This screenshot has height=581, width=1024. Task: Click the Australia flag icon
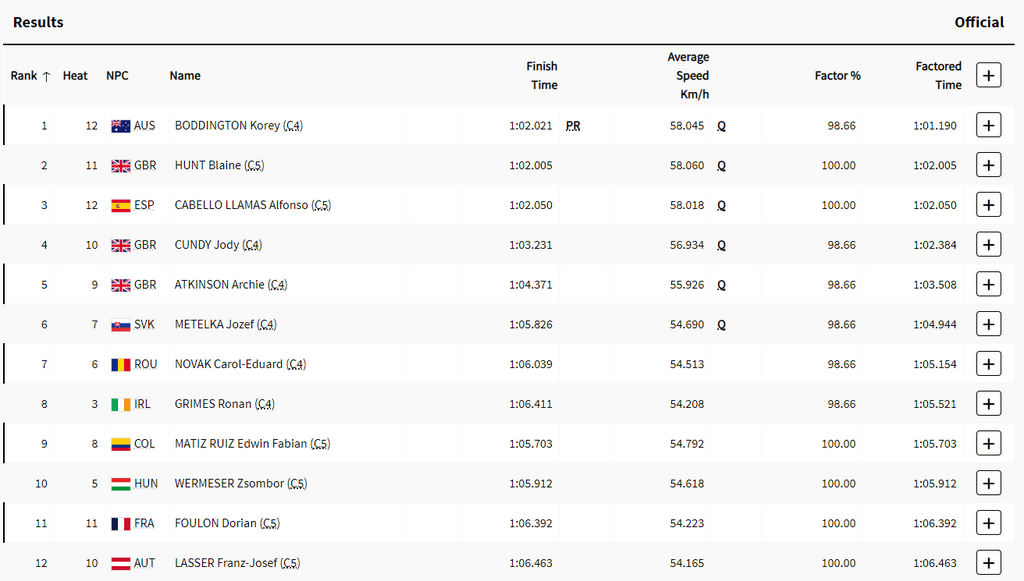click(x=120, y=126)
